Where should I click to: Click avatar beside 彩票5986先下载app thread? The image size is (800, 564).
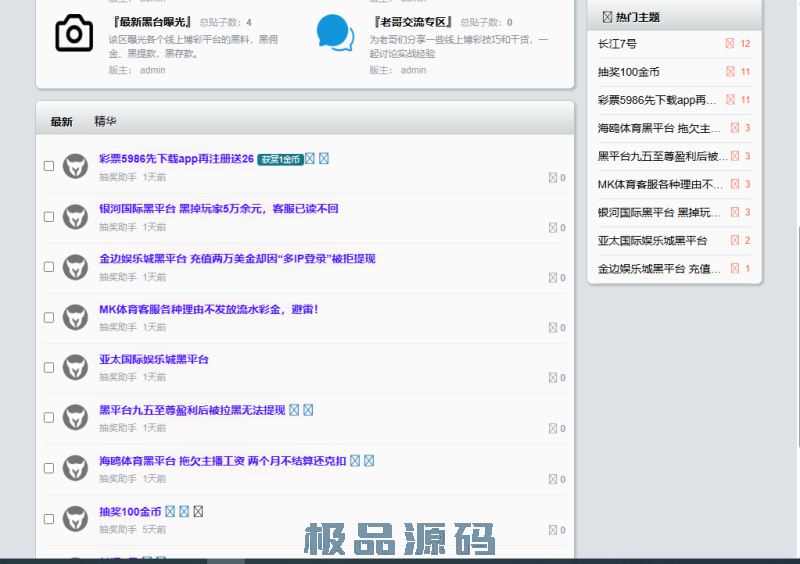(x=76, y=166)
